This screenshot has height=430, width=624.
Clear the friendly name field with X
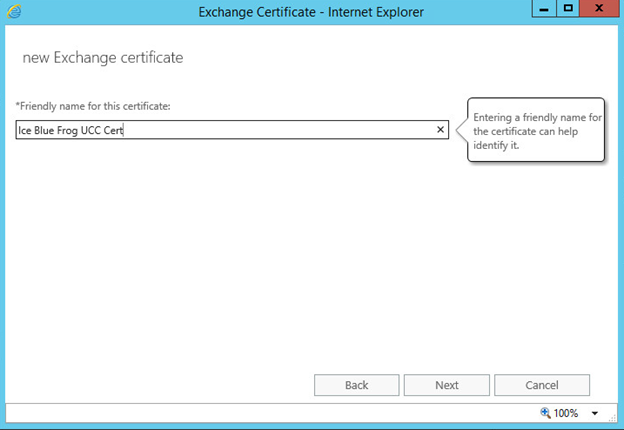(x=440, y=130)
